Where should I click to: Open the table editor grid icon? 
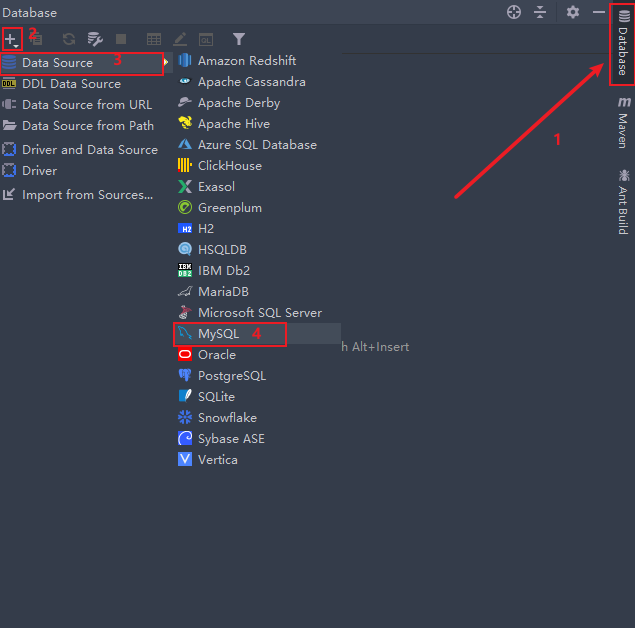coord(154,39)
